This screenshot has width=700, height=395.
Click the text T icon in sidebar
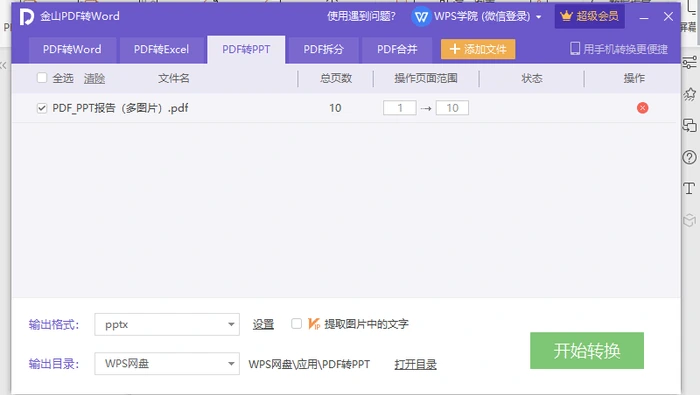(689, 188)
